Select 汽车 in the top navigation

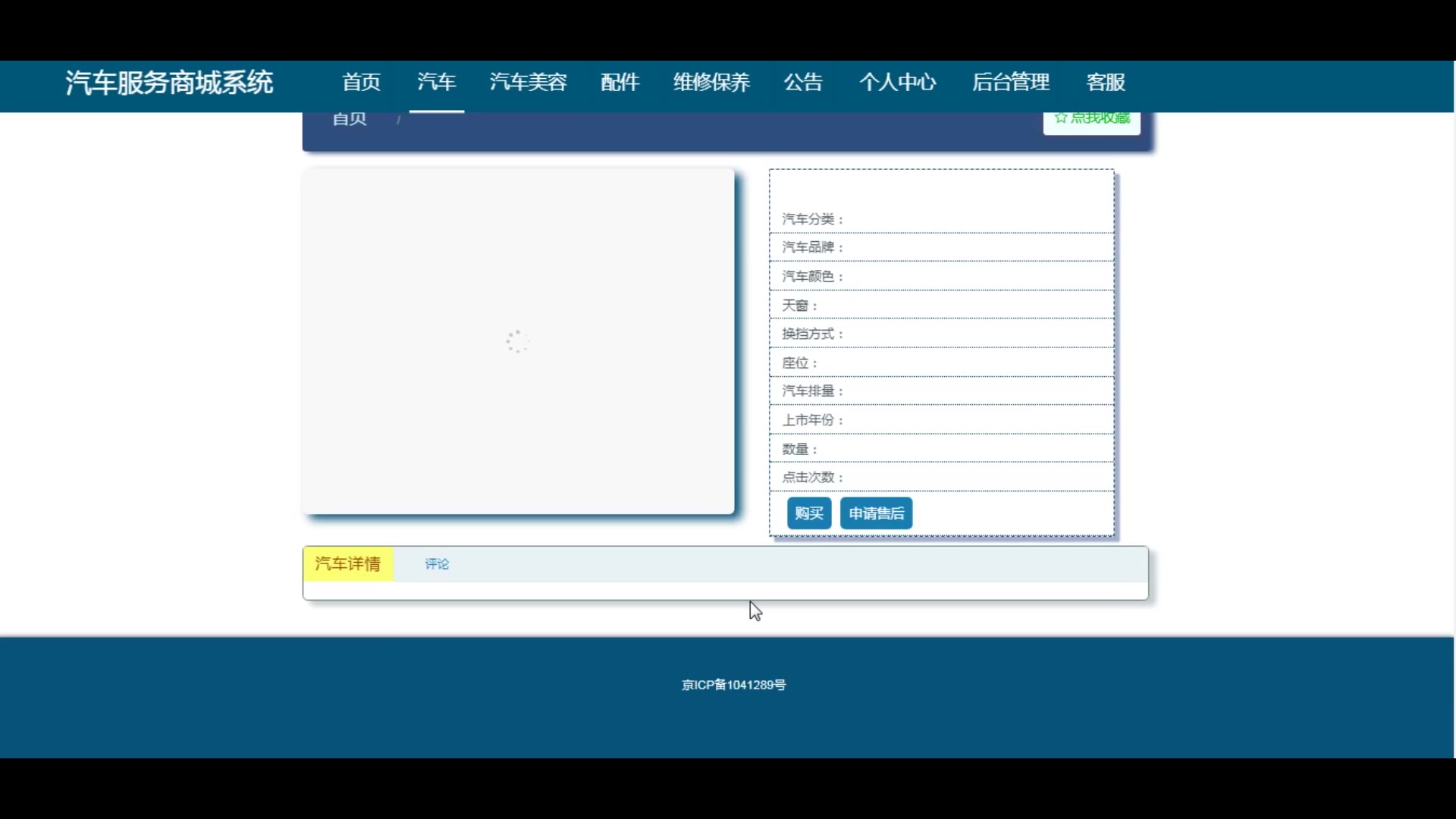point(437,82)
